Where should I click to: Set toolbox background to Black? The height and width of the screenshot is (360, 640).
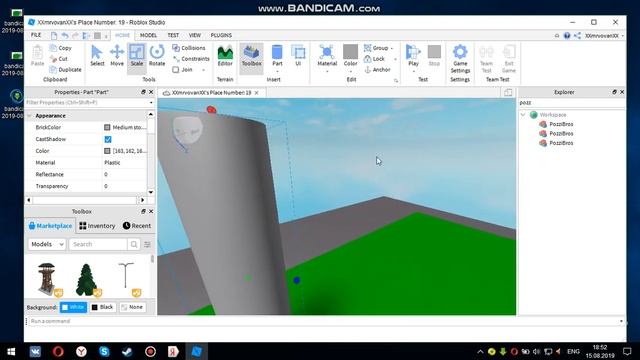[x=103, y=307]
